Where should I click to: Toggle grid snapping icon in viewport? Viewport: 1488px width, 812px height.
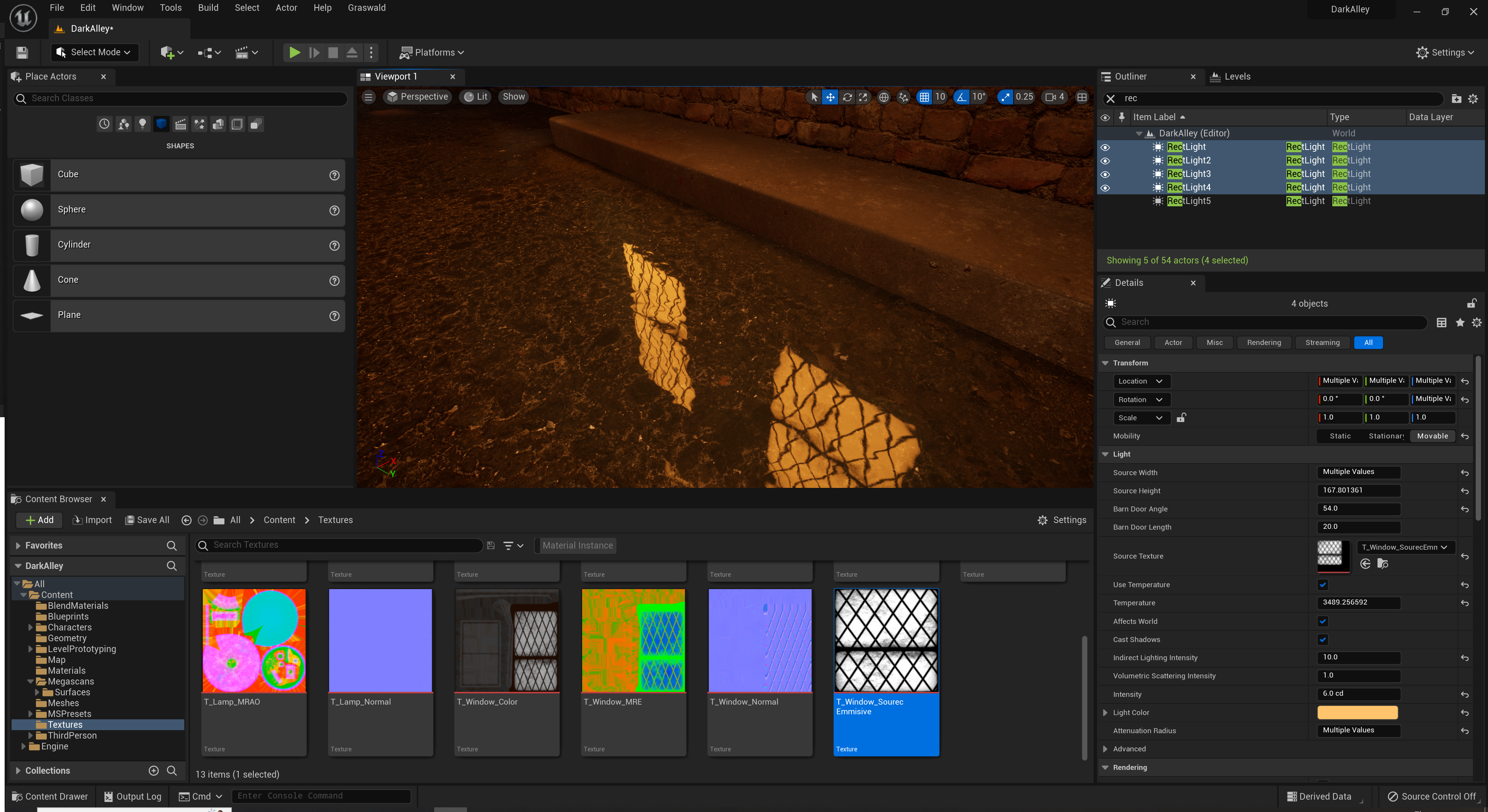pos(924,97)
